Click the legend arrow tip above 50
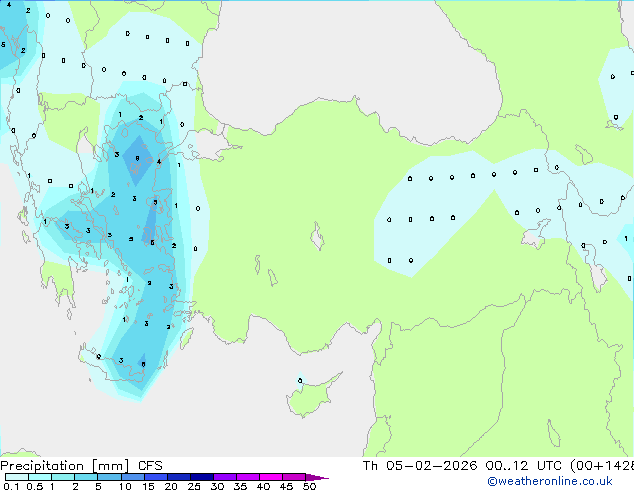The height and width of the screenshot is (490, 634). pos(317,477)
